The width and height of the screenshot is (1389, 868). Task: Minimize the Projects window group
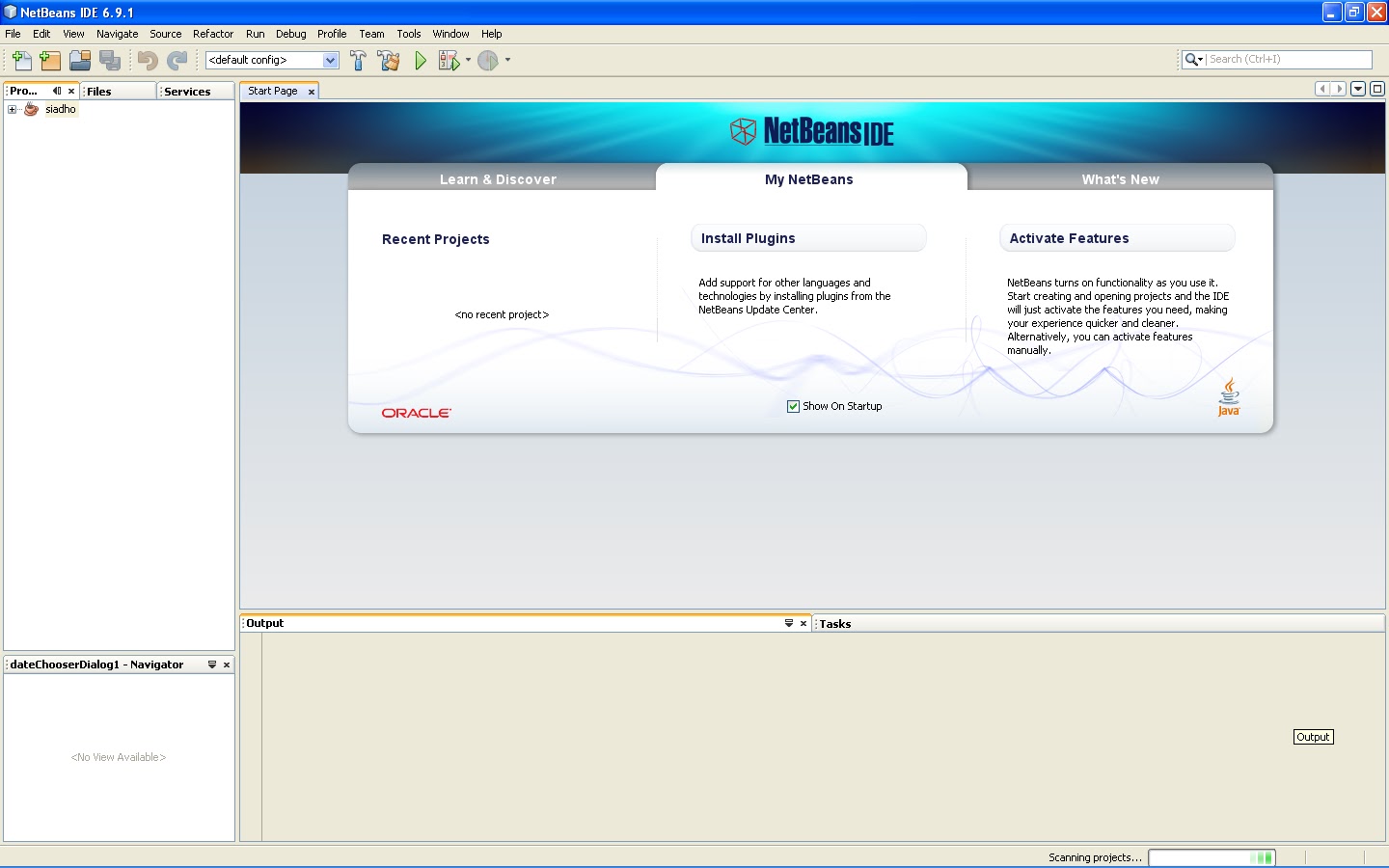(x=56, y=91)
